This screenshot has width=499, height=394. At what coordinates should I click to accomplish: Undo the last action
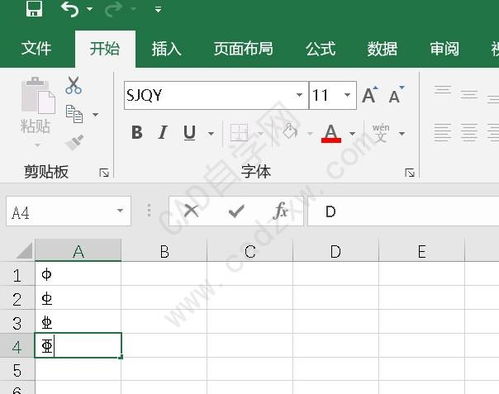(70, 9)
